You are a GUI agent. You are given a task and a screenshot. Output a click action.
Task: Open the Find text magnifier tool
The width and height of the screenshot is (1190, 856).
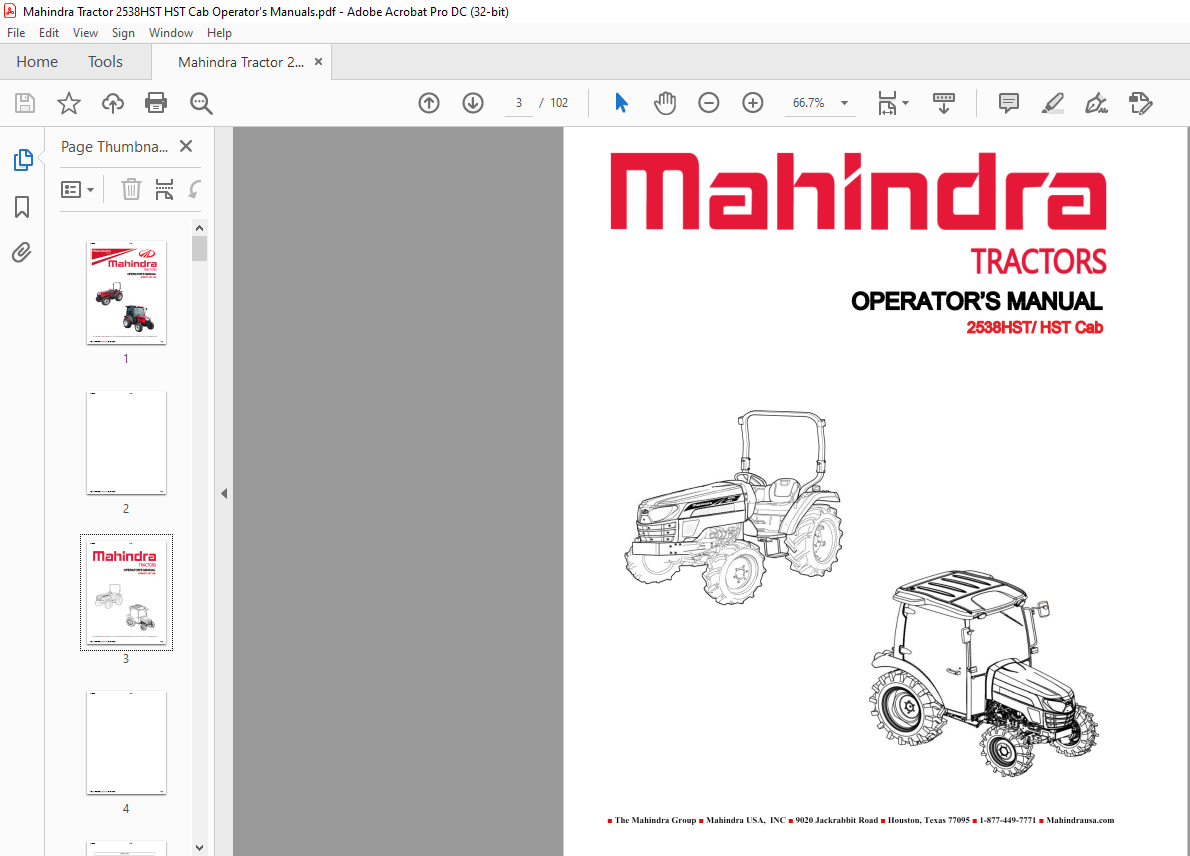pyautogui.click(x=201, y=103)
